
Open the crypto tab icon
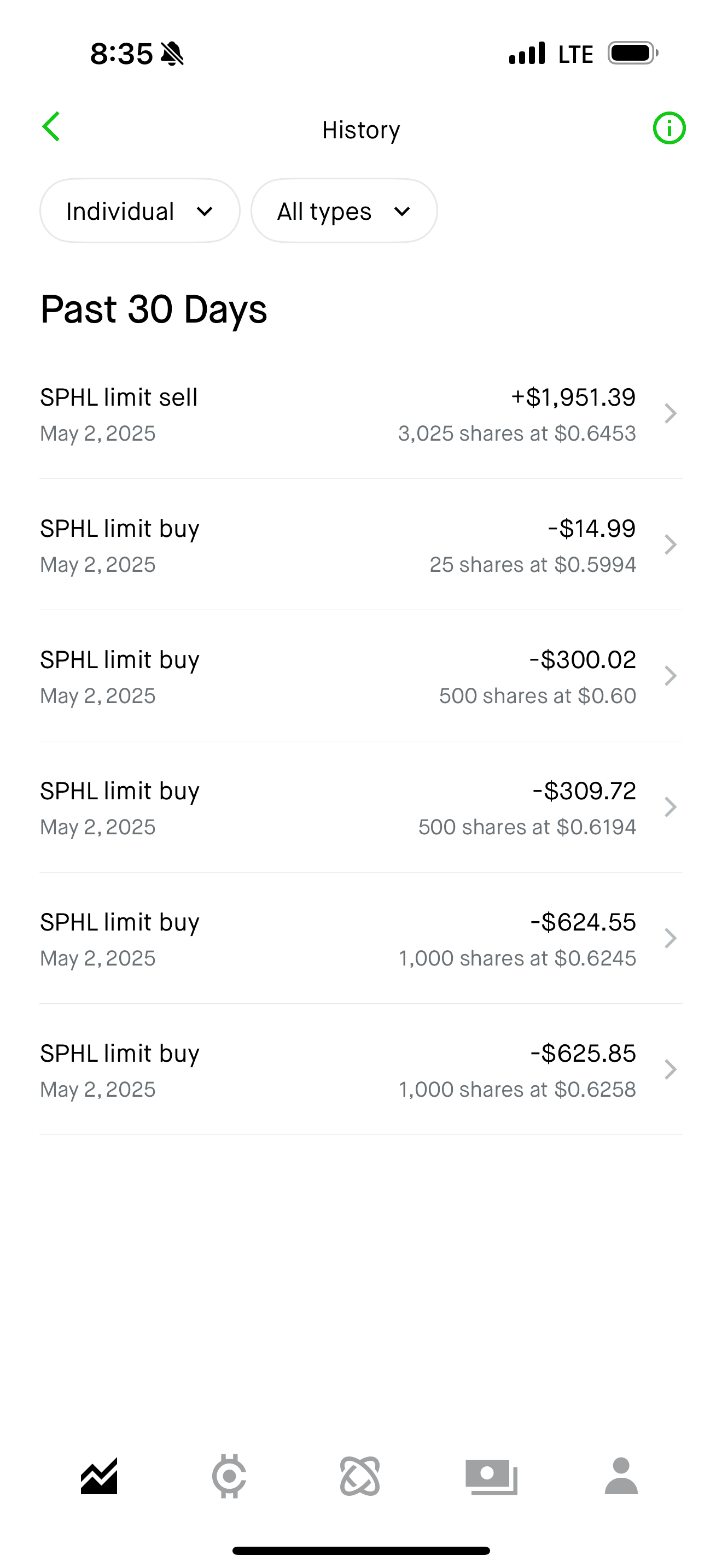pyautogui.click(x=230, y=1476)
